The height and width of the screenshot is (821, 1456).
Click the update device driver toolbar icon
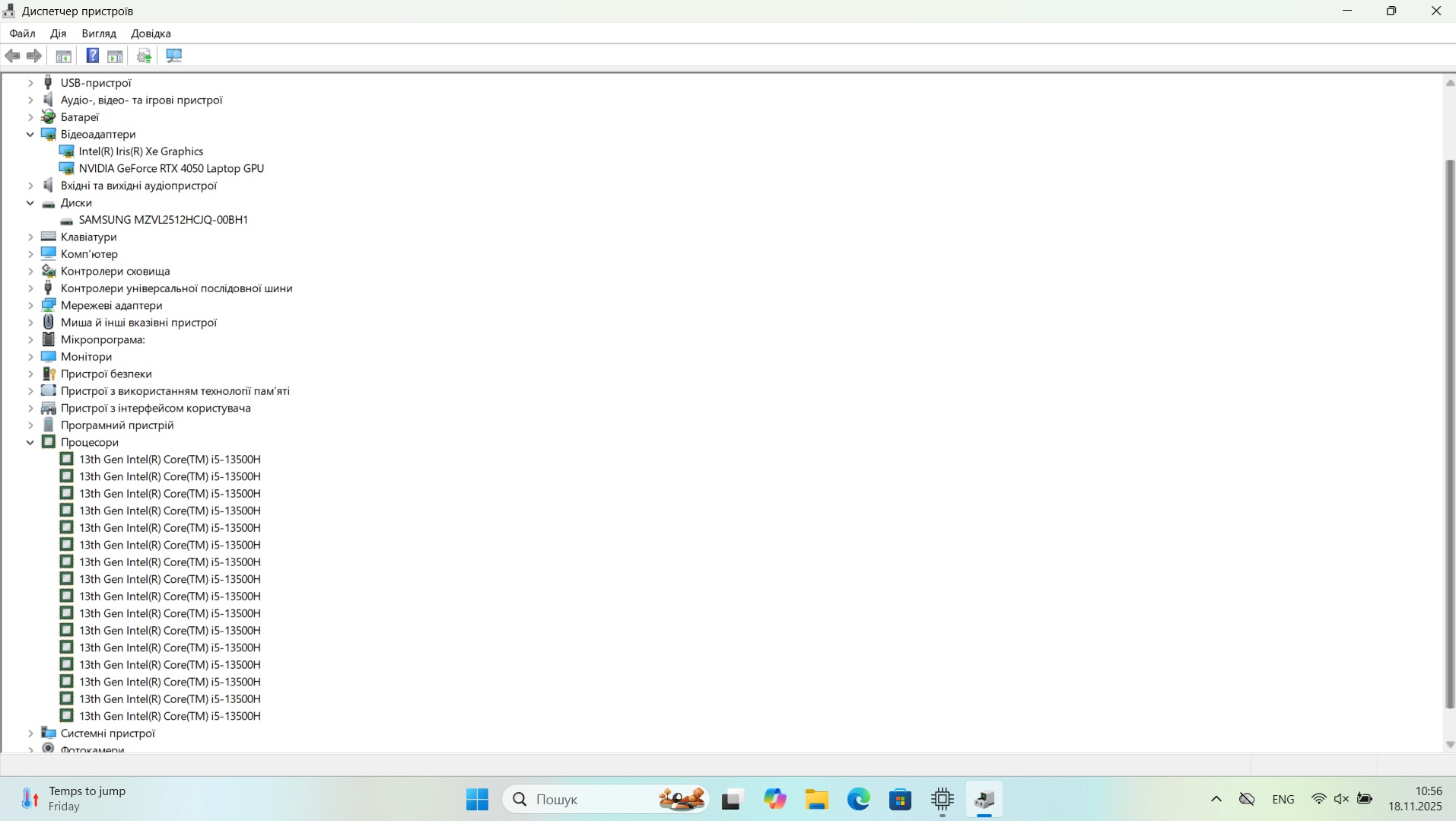pyautogui.click(x=144, y=56)
